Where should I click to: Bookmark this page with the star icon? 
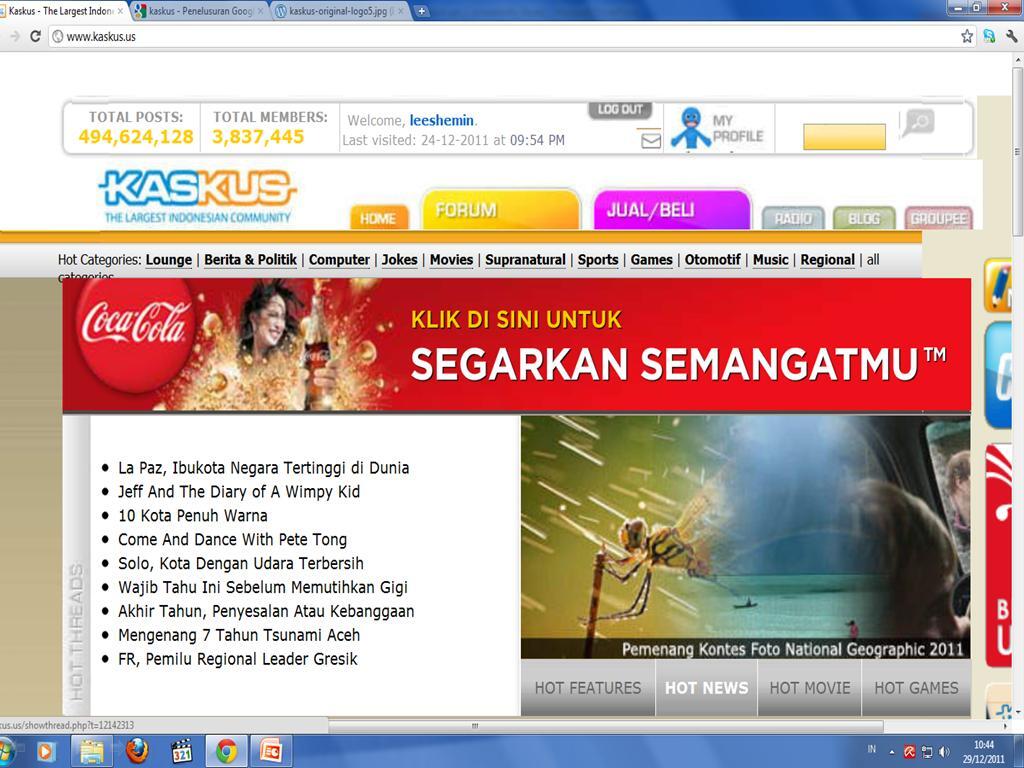[x=967, y=36]
